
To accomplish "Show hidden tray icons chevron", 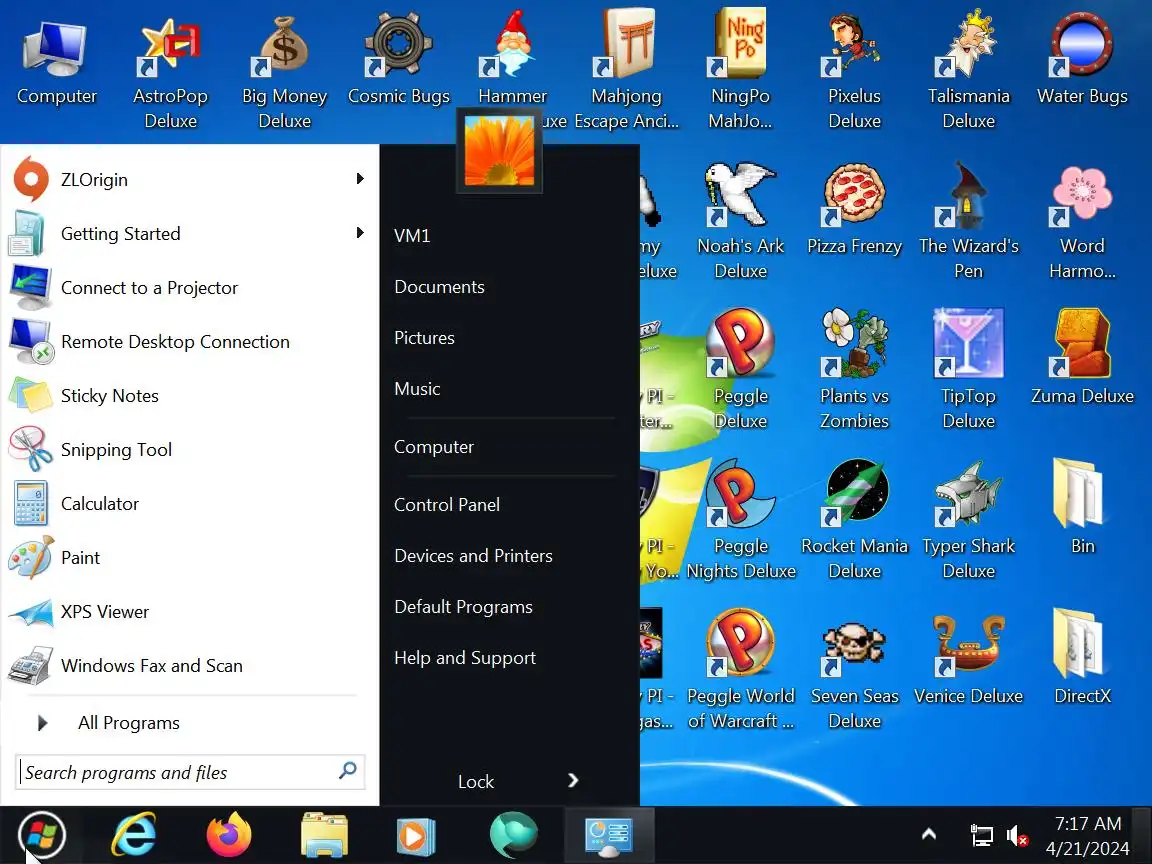I will click(929, 835).
